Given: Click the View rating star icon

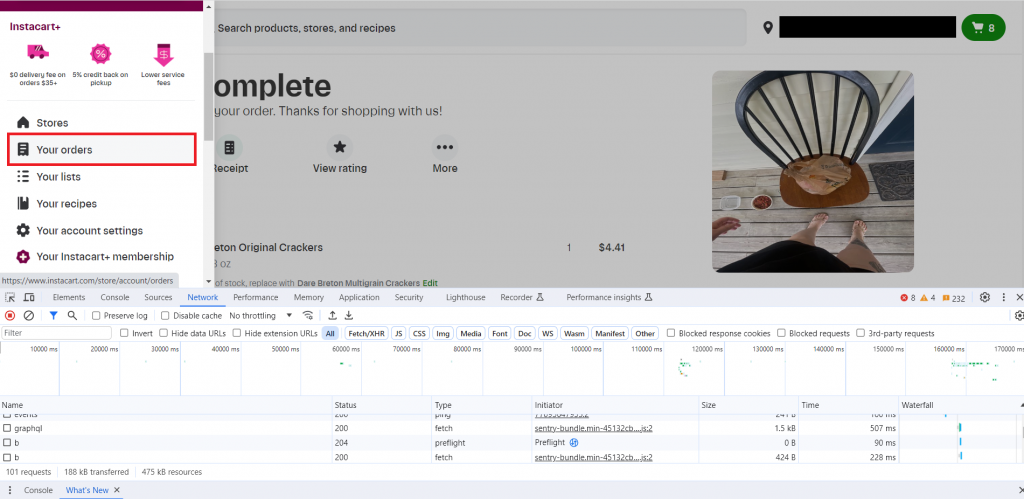Looking at the screenshot, I should click(340, 148).
